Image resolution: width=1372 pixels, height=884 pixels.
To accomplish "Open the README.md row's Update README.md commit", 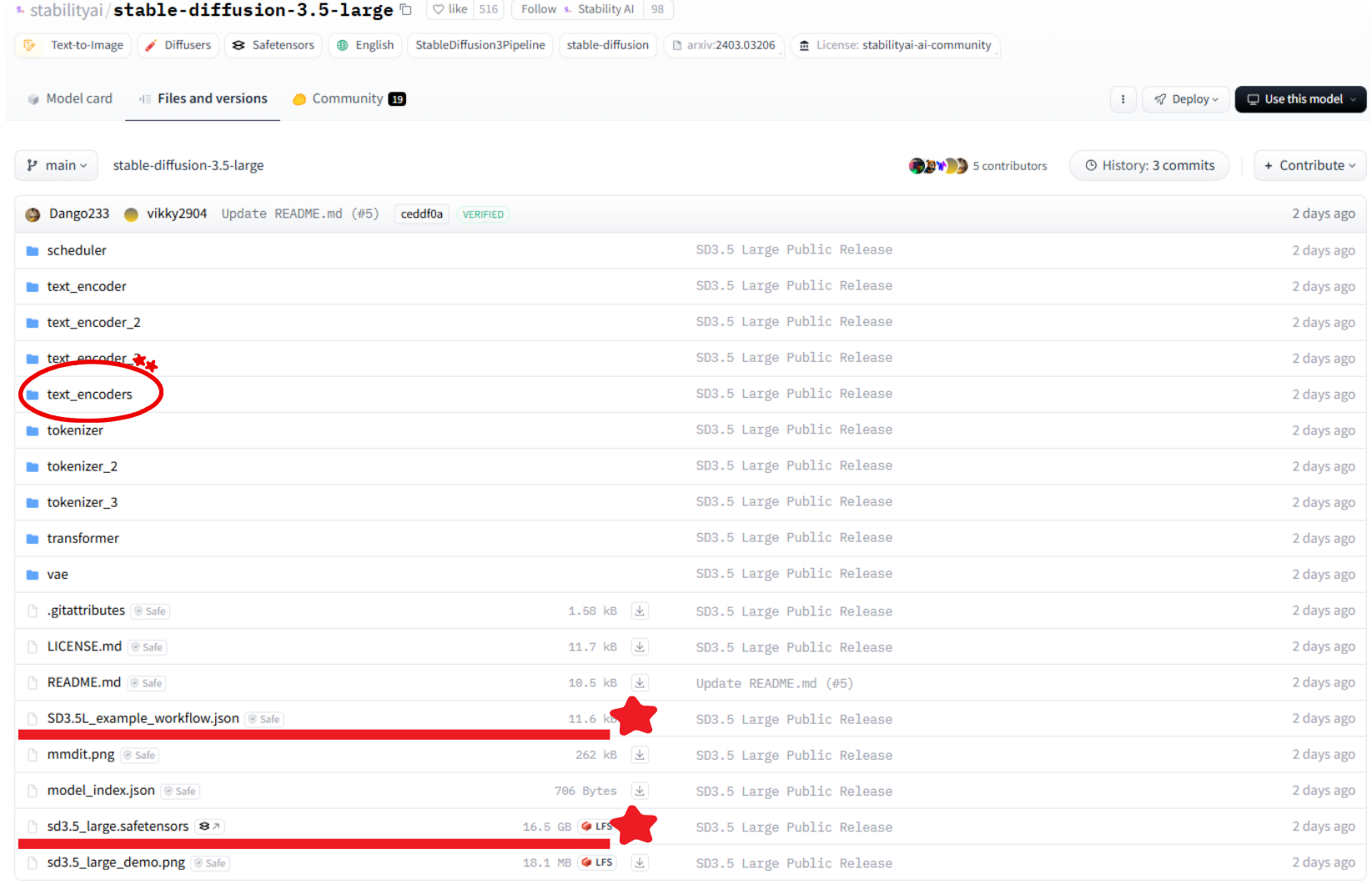I will pos(774,683).
